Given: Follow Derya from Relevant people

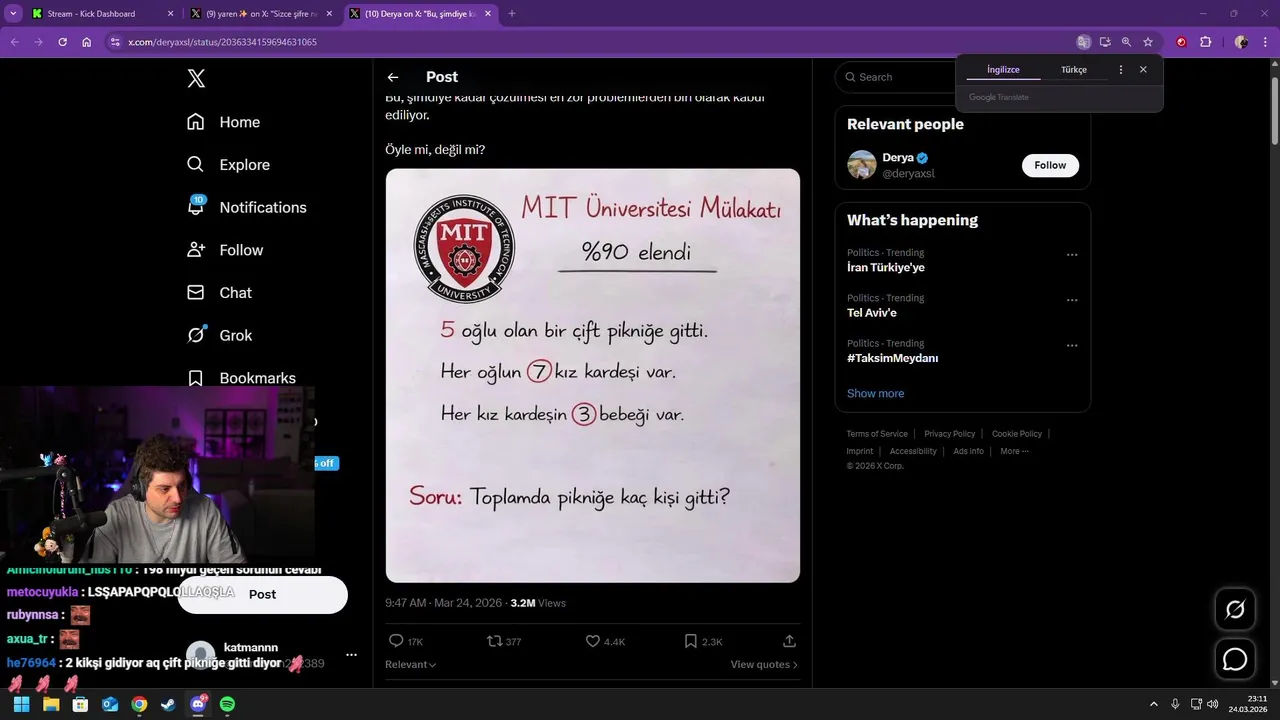Looking at the screenshot, I should tap(1050, 165).
